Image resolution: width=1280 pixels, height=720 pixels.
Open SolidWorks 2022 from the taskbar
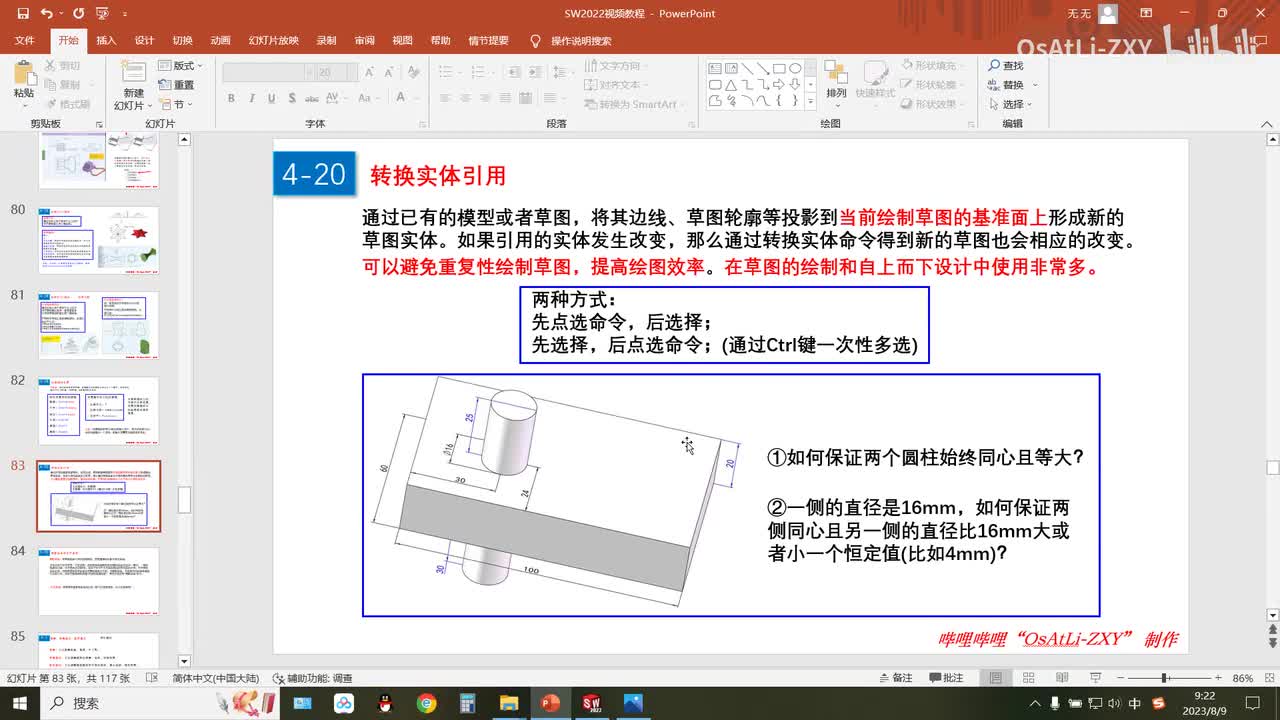coord(591,703)
